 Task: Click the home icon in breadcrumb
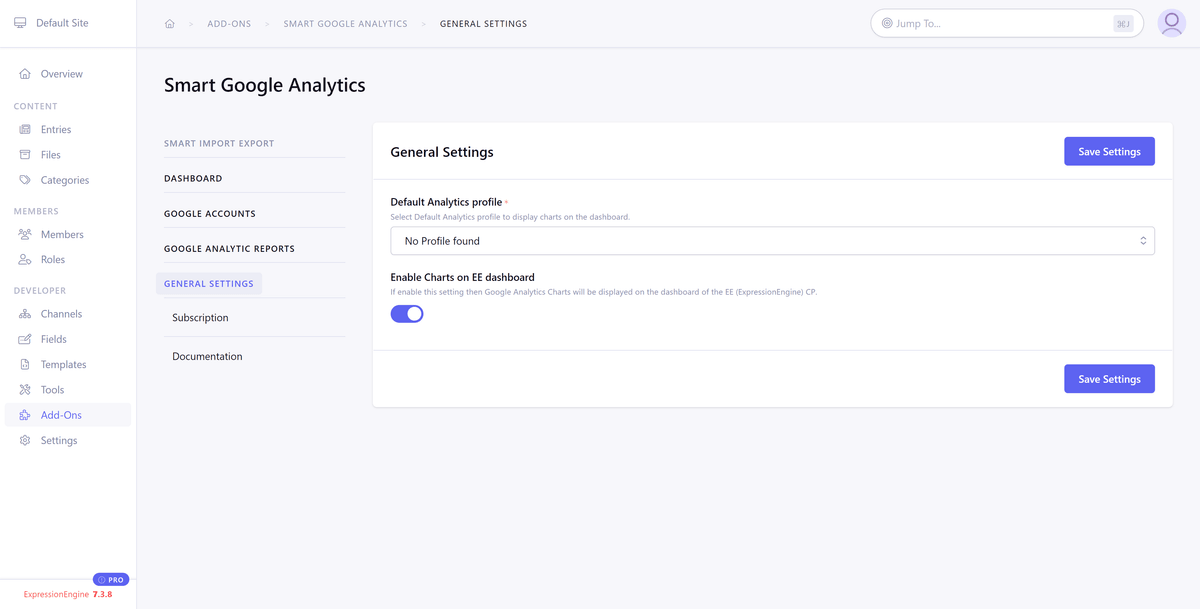pos(170,24)
